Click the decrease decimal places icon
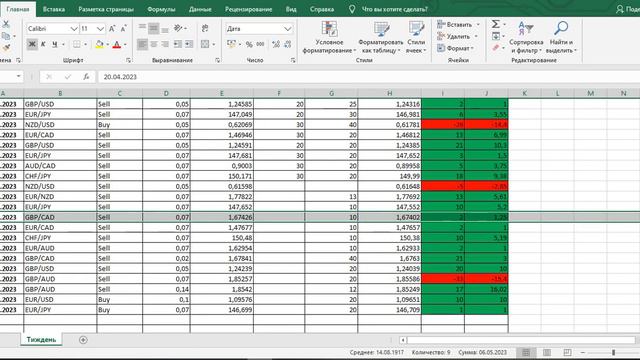The height and width of the screenshot is (360, 640). [288, 44]
